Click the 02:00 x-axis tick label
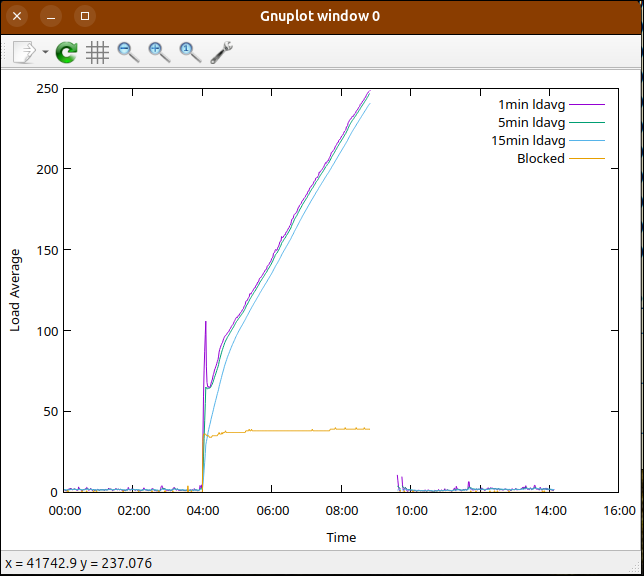 [x=134, y=511]
